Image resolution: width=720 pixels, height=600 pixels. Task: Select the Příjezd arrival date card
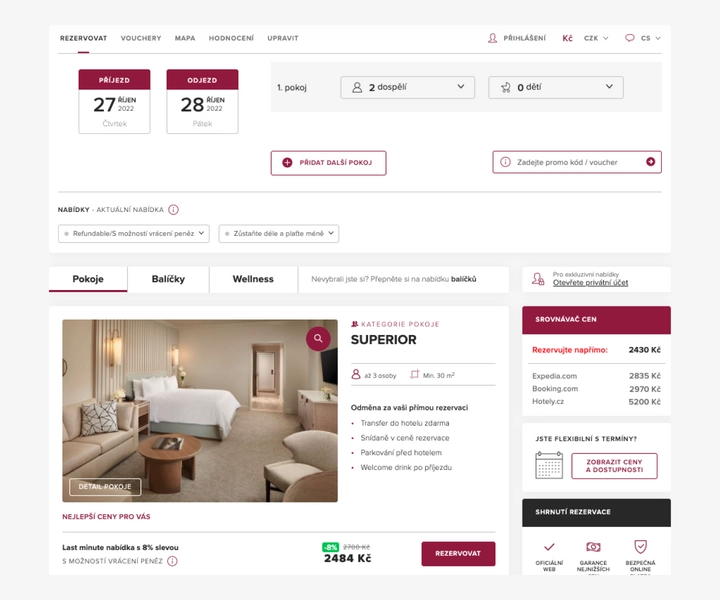(x=114, y=101)
